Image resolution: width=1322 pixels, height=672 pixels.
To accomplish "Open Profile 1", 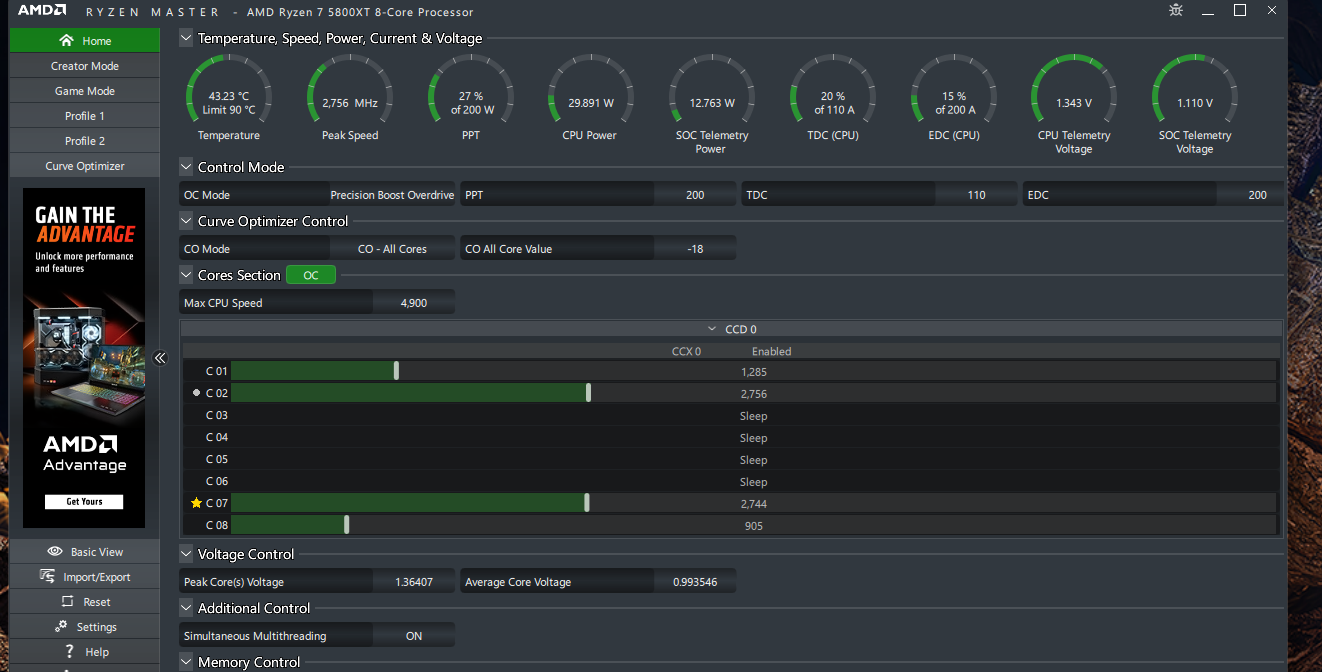I will click(84, 116).
